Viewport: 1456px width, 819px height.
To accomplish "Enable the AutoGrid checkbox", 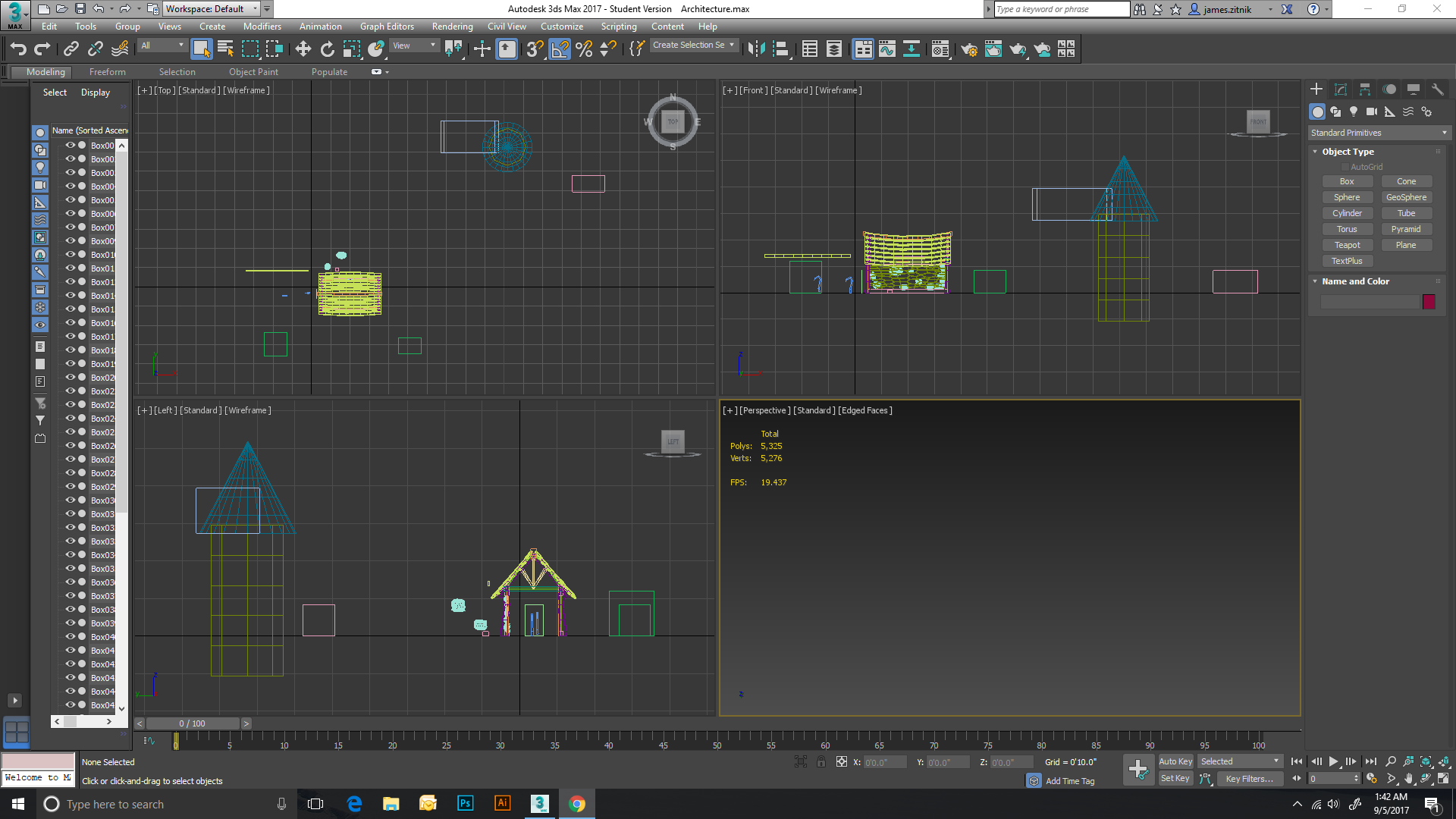I will [1345, 167].
